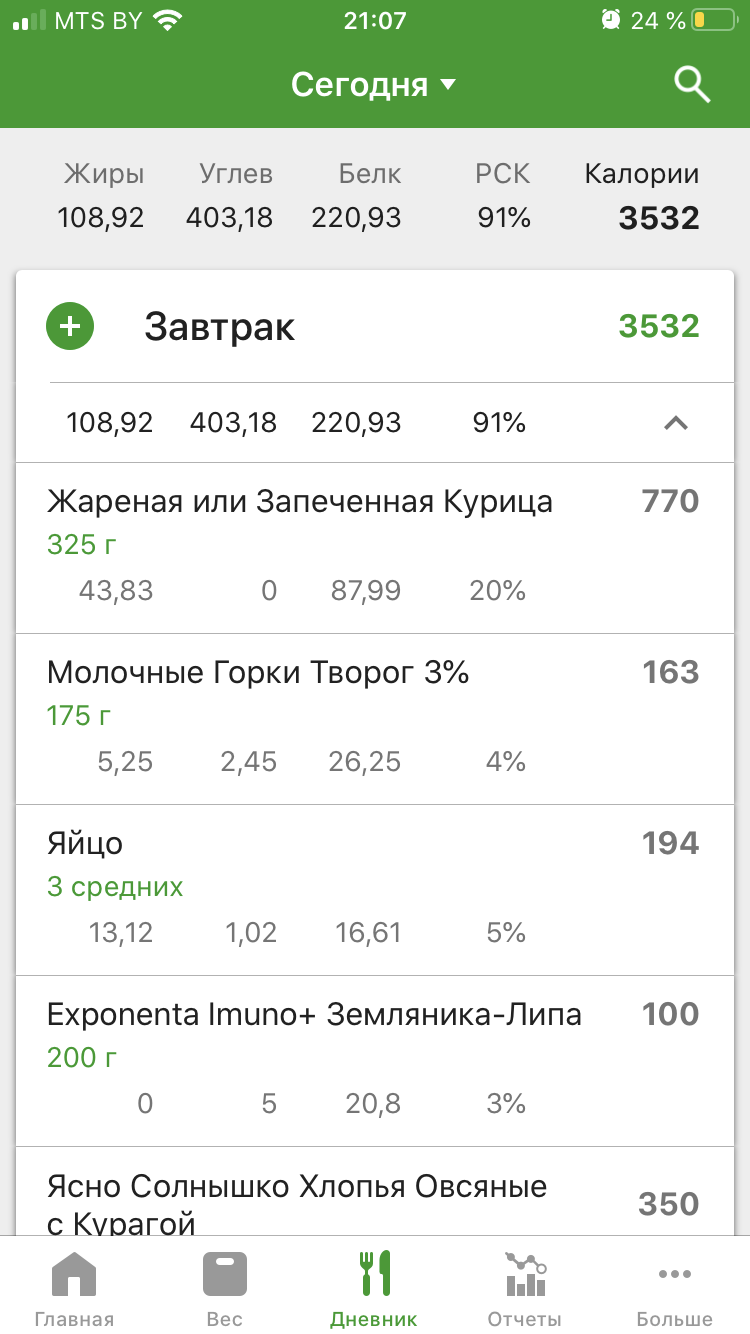Open the Сегодня date dropdown

[373, 85]
